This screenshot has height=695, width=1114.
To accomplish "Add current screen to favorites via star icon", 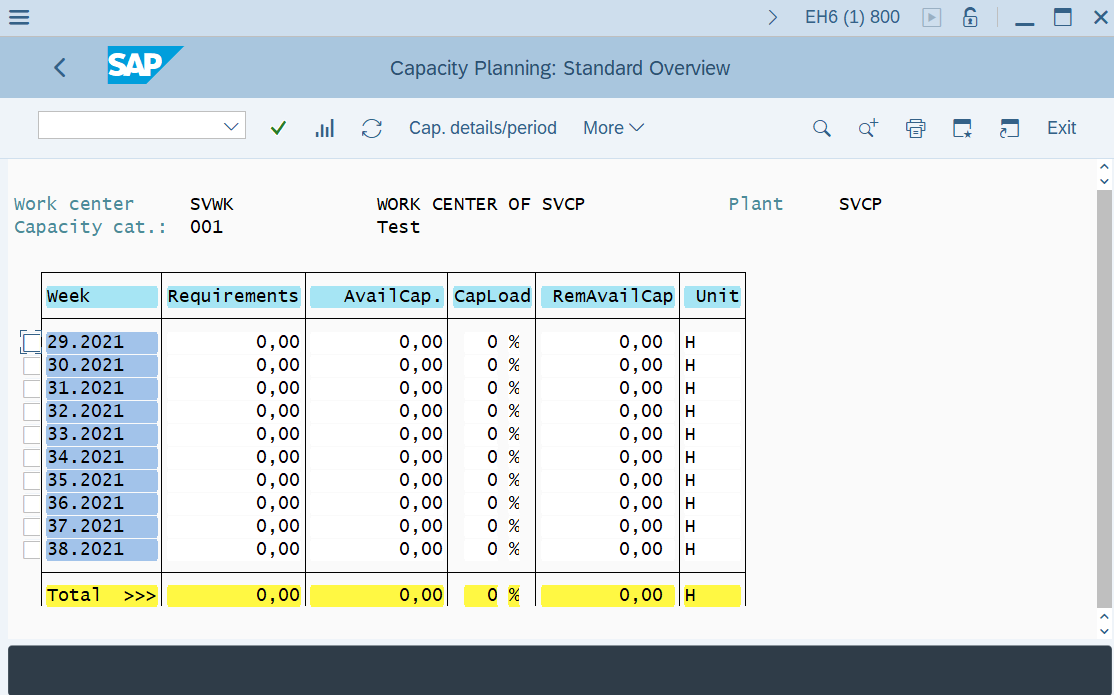I will 961,128.
